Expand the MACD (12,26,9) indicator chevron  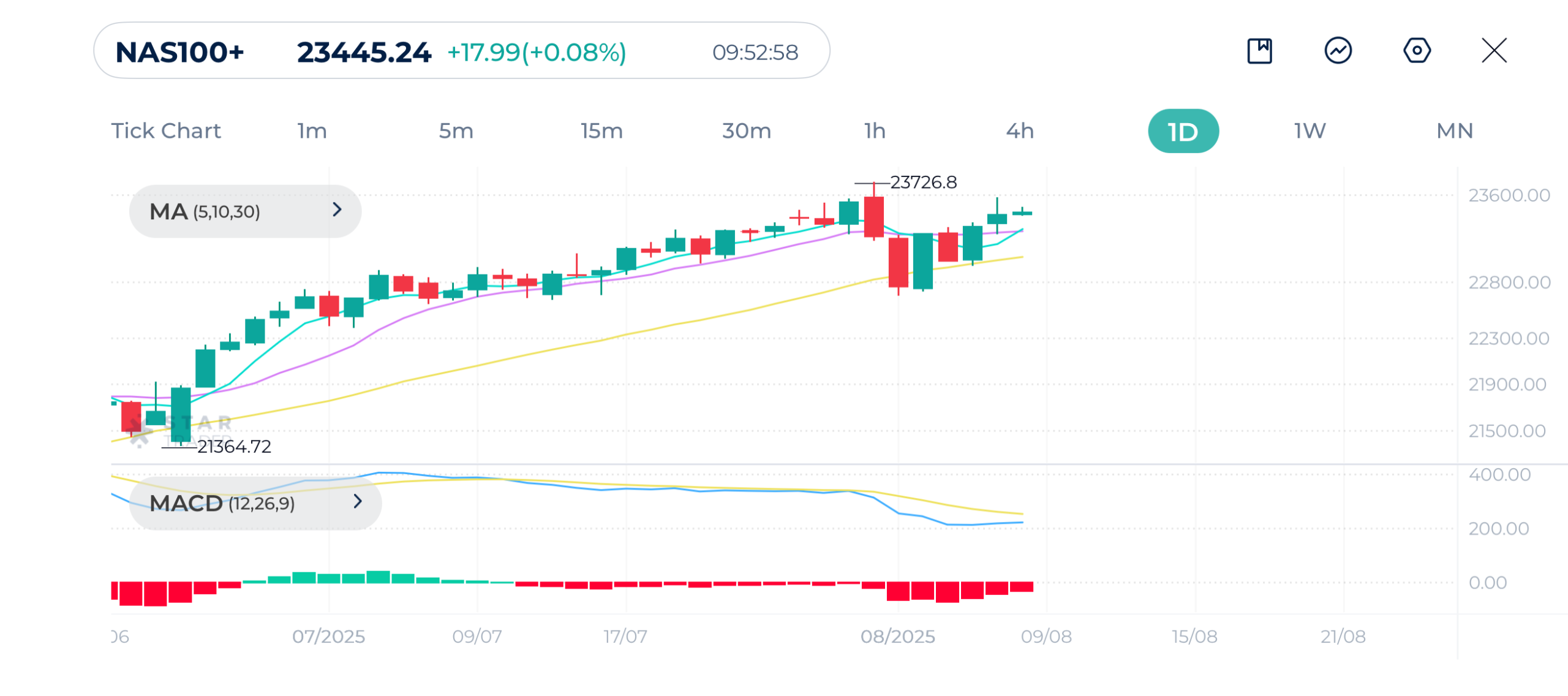coord(358,502)
